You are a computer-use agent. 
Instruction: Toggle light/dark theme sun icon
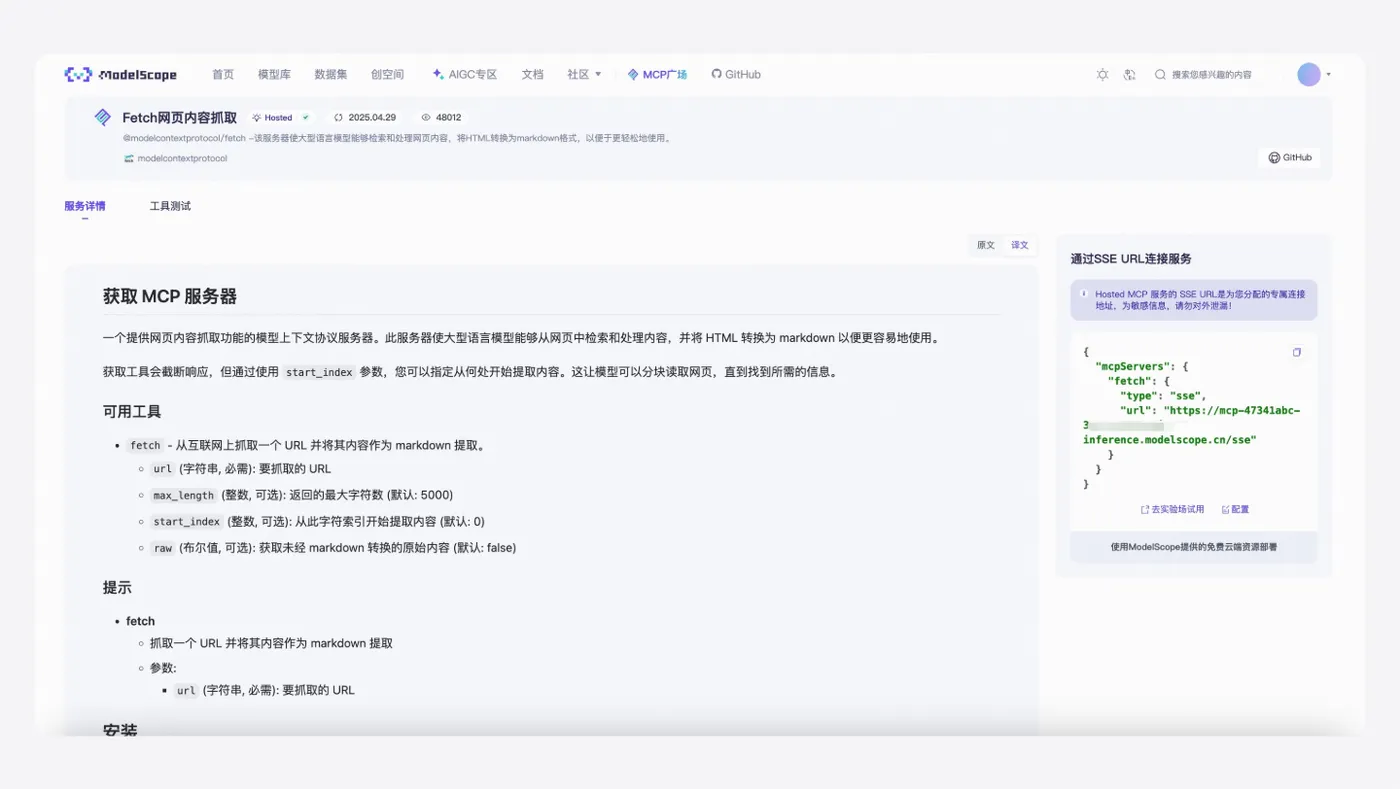click(1102, 74)
